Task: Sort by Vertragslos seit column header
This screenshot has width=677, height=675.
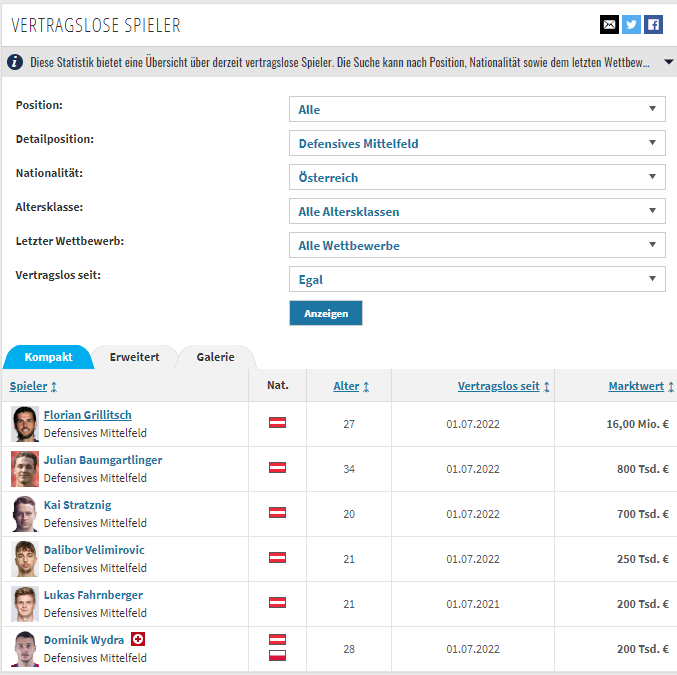Action: pyautogui.click(x=498, y=386)
